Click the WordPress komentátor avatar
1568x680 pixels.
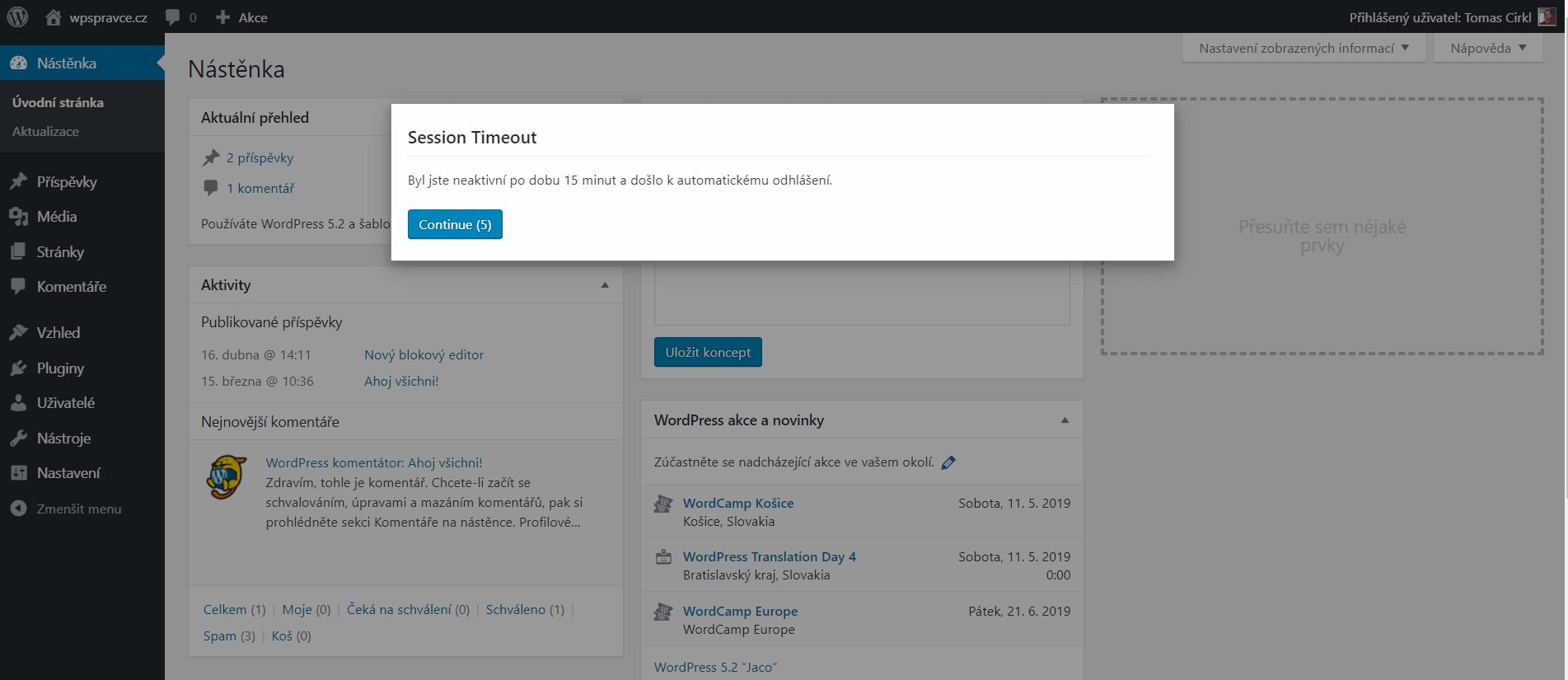click(227, 476)
